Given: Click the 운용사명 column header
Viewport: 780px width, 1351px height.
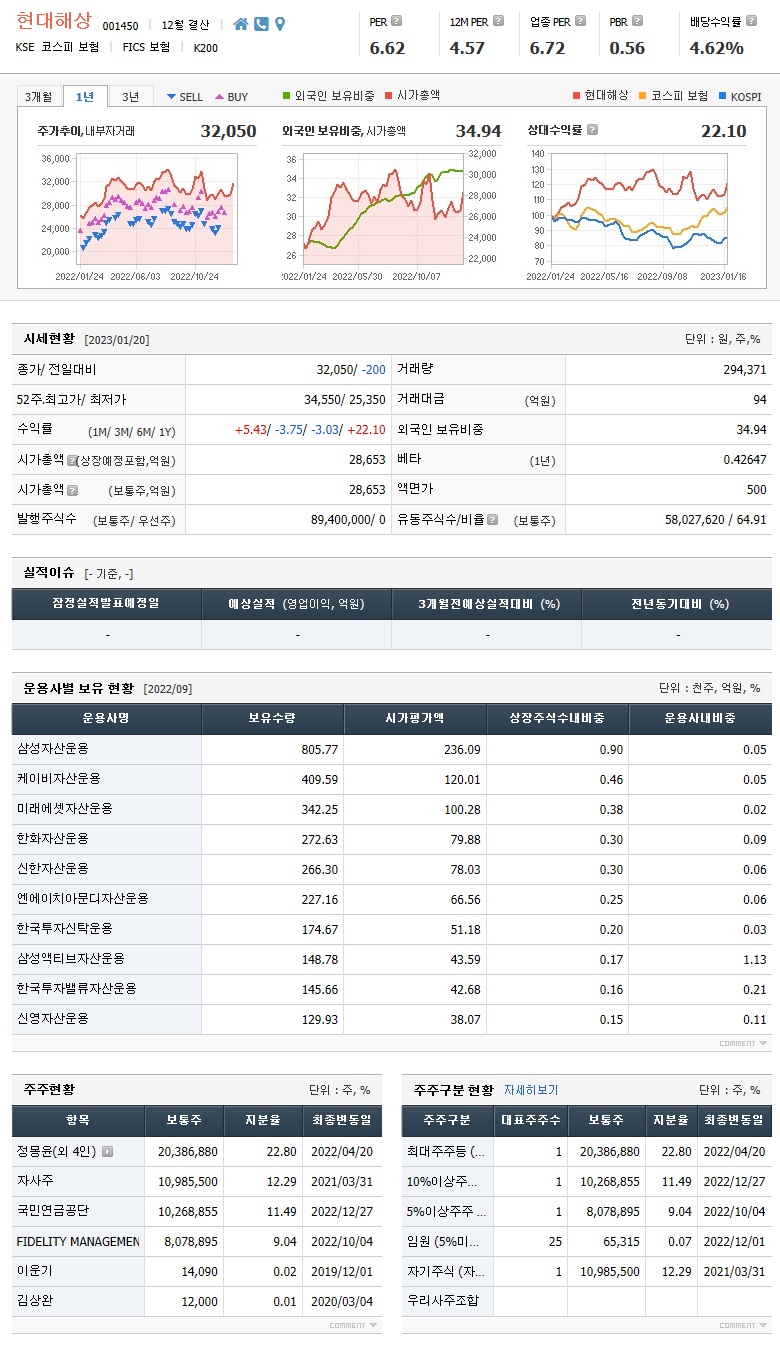Looking at the screenshot, I should pyautogui.click(x=107, y=718).
